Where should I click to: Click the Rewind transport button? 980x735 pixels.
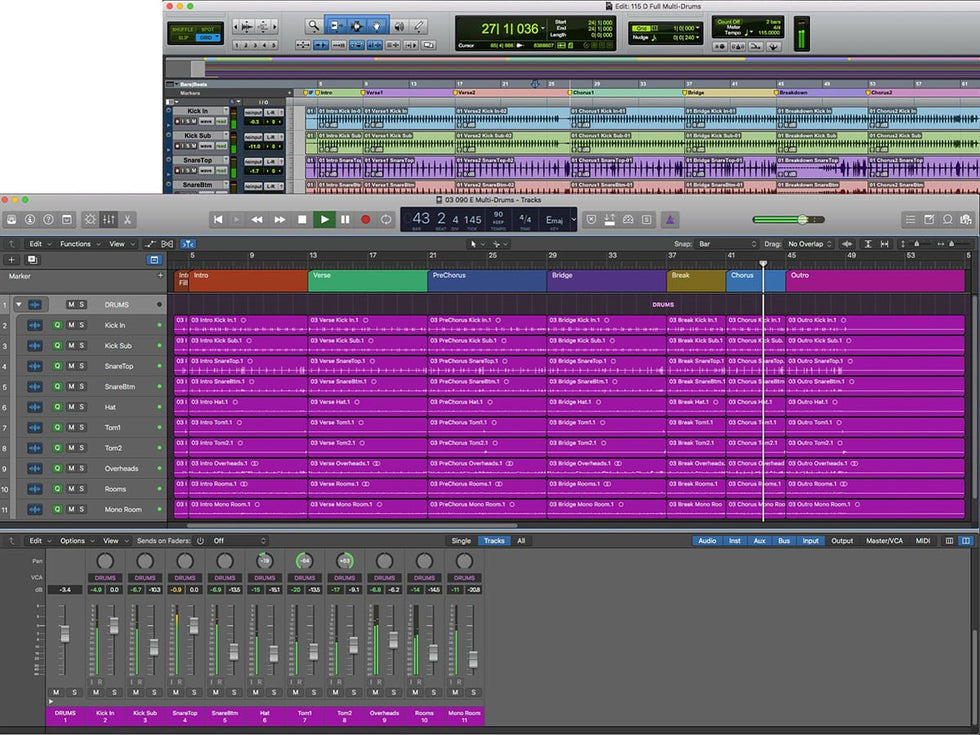pos(257,219)
